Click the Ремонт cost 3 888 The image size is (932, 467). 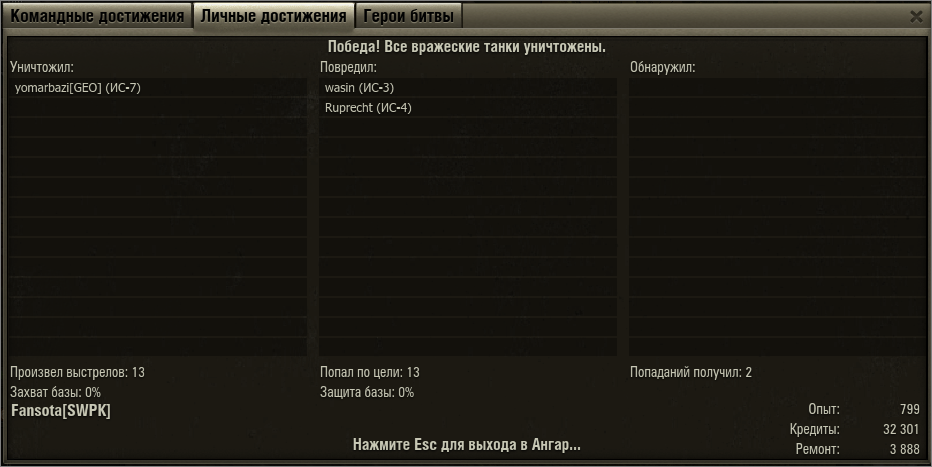point(905,449)
